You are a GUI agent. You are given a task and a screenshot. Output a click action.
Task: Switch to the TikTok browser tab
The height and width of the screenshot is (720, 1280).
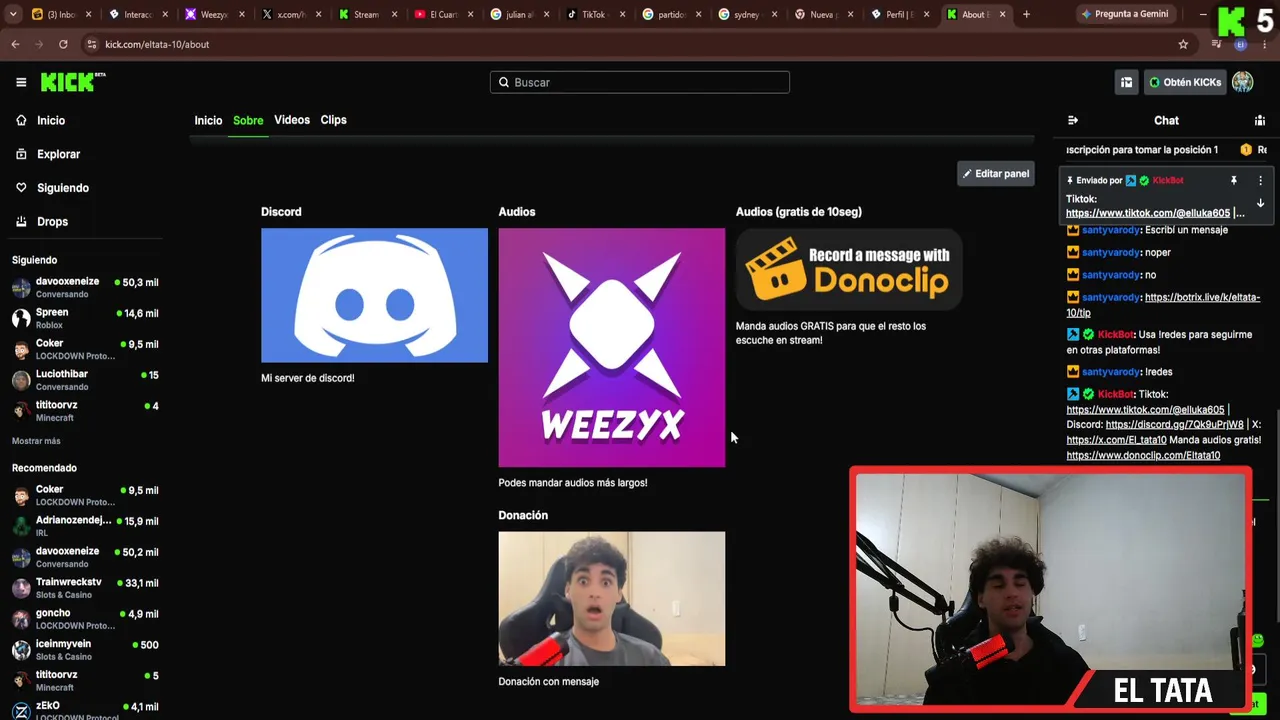click(594, 15)
